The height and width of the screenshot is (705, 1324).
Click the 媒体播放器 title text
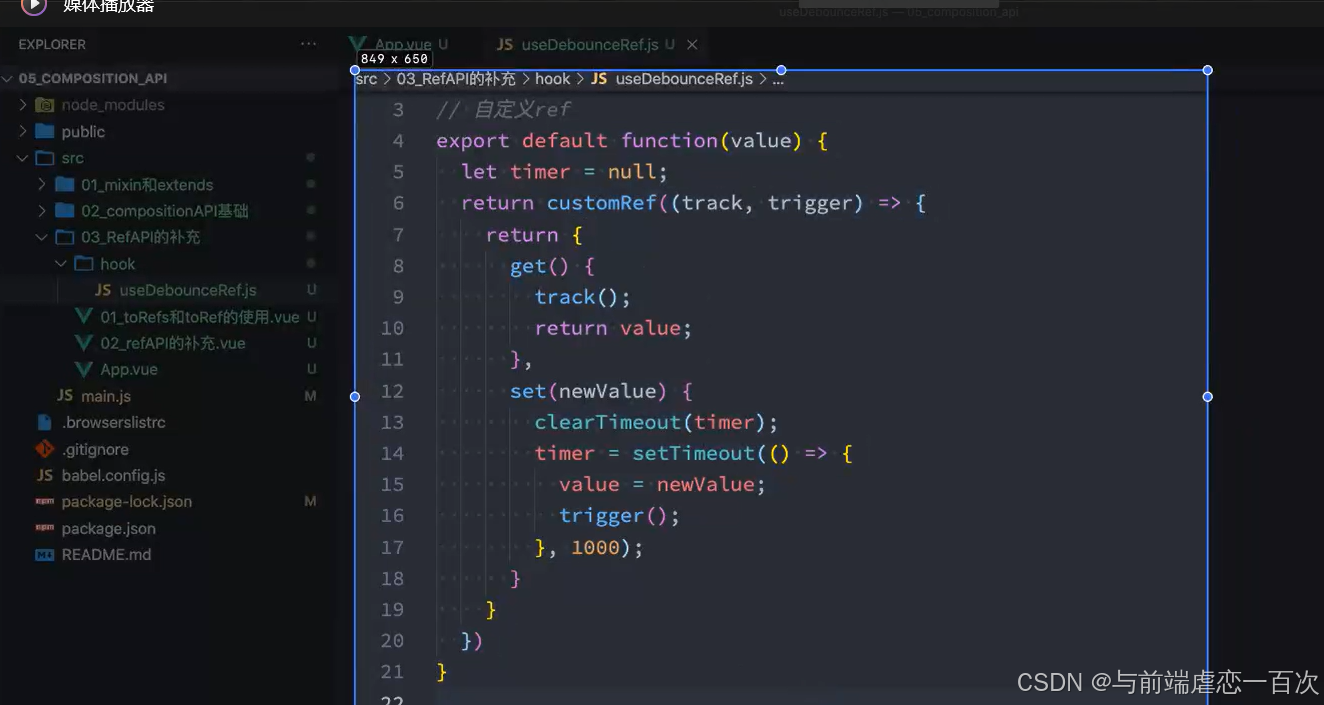(x=108, y=6)
